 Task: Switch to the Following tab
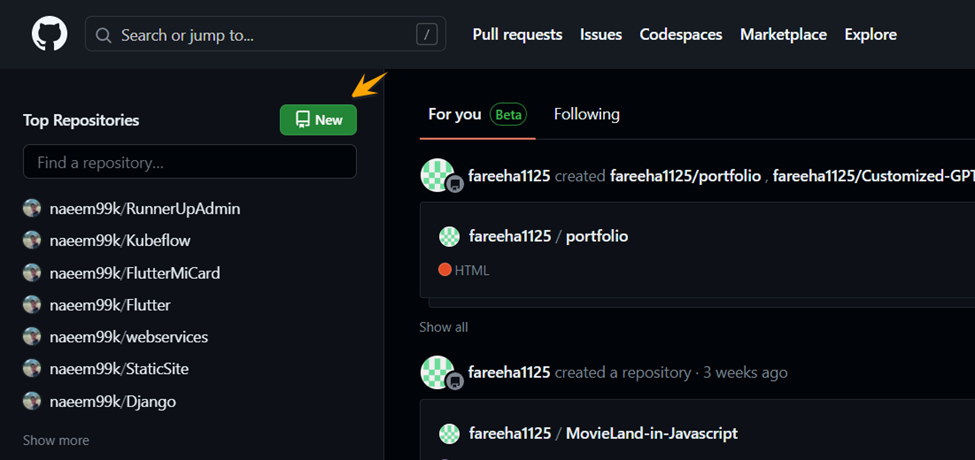coord(586,114)
